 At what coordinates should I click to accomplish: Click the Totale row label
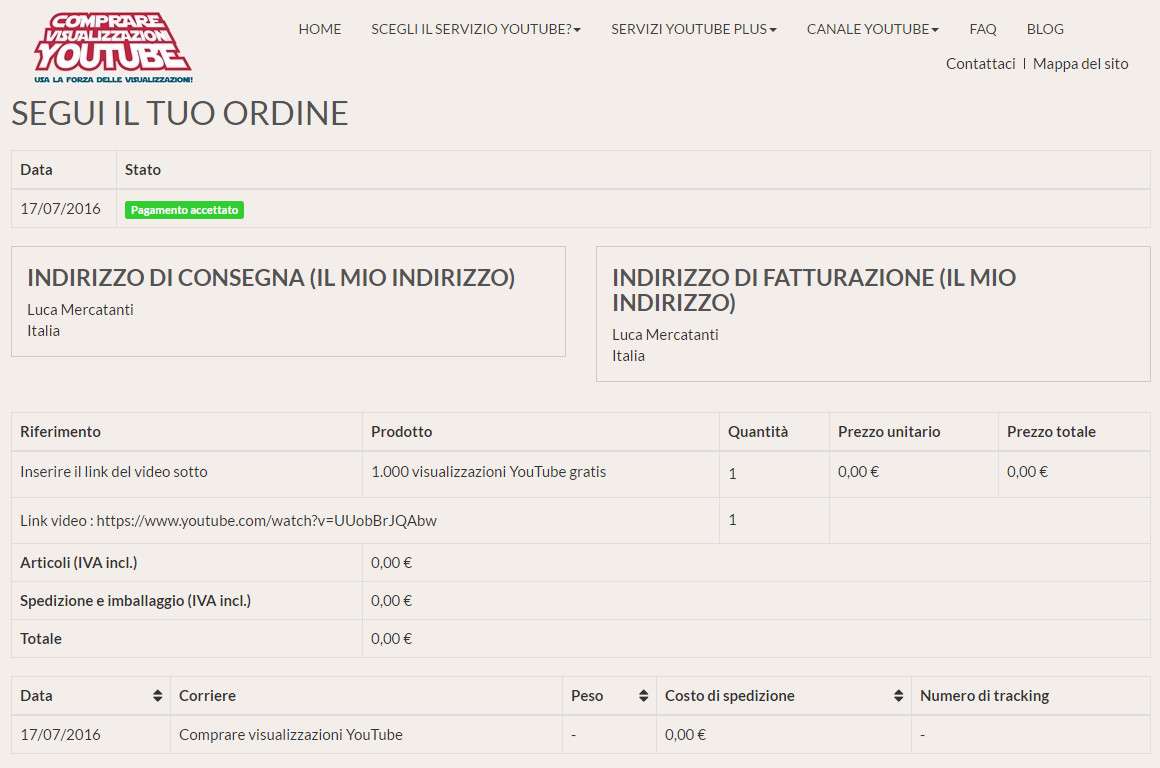click(41, 639)
